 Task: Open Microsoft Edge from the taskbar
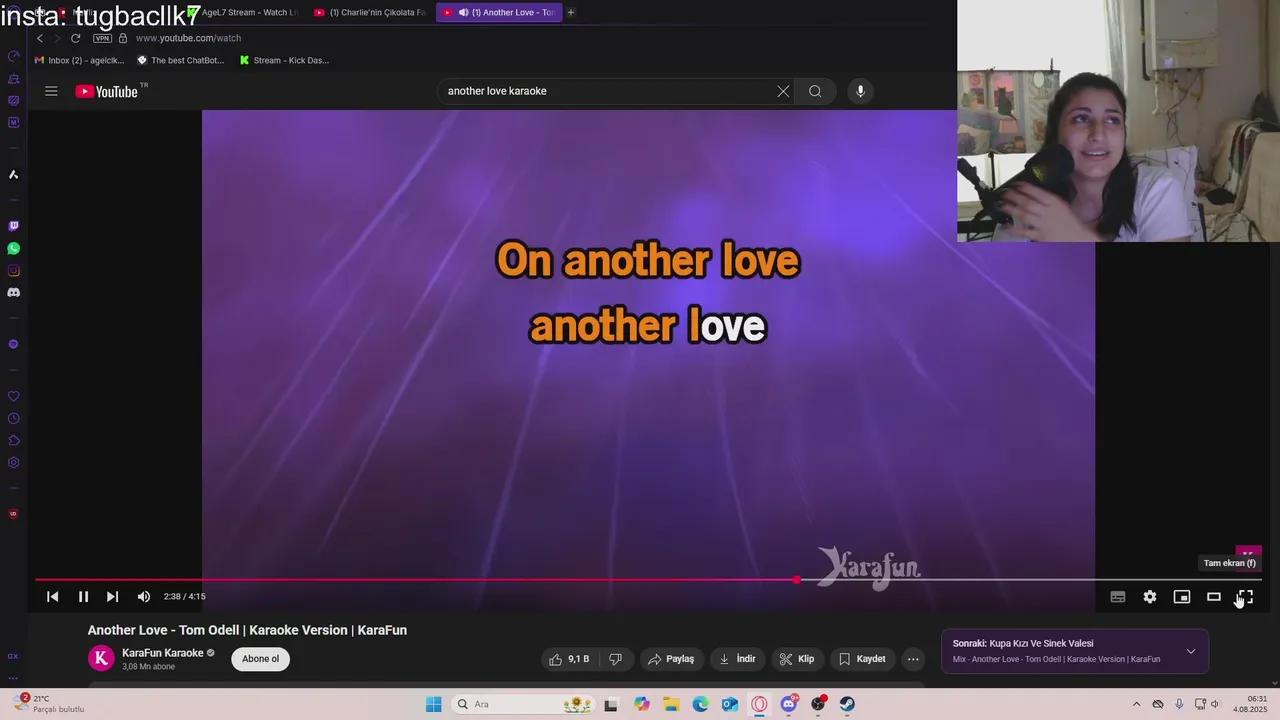click(x=701, y=704)
